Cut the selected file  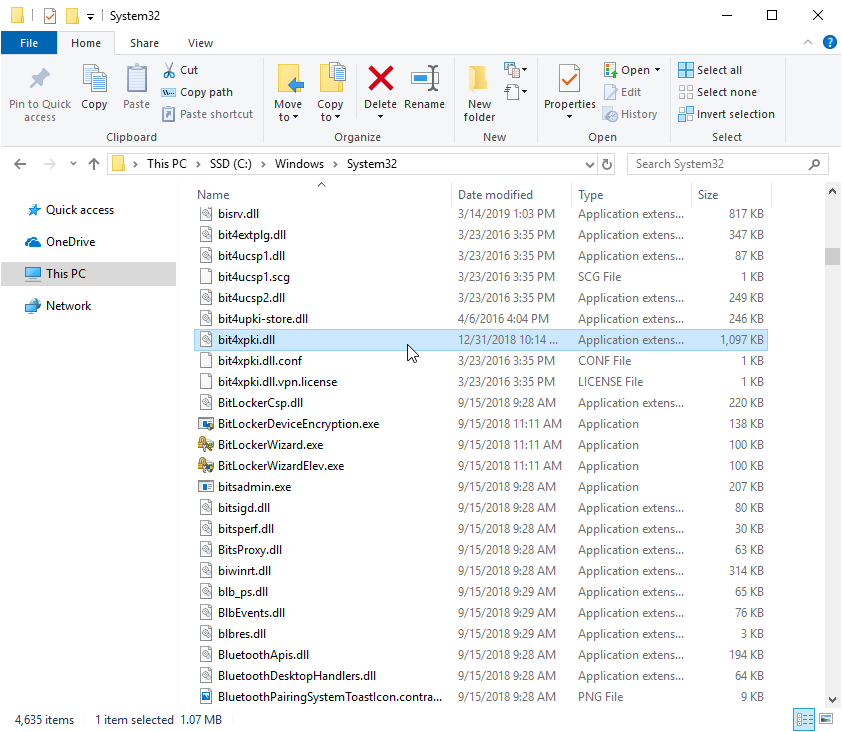(x=181, y=70)
